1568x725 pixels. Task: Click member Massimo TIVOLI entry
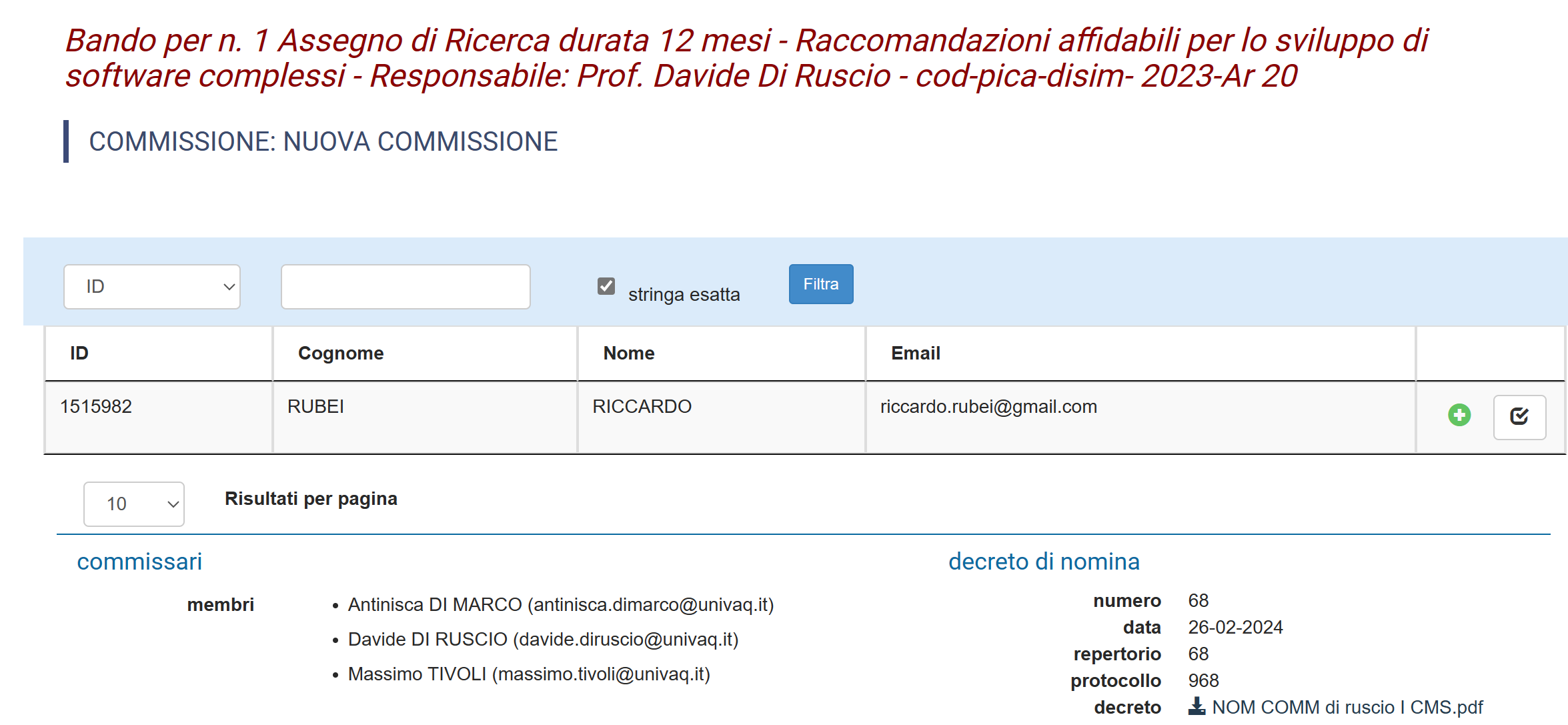[x=530, y=674]
